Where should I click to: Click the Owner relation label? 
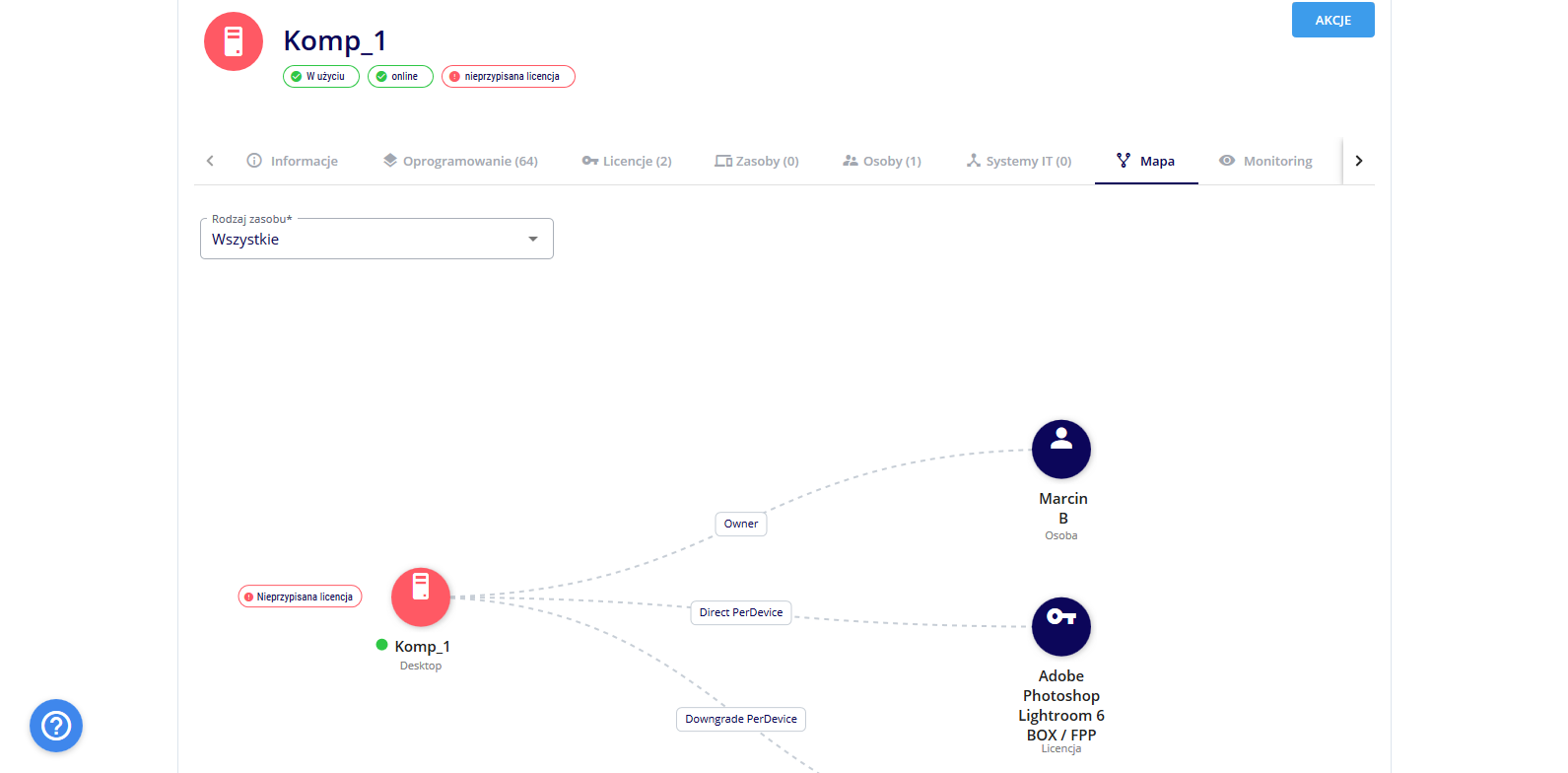click(741, 524)
